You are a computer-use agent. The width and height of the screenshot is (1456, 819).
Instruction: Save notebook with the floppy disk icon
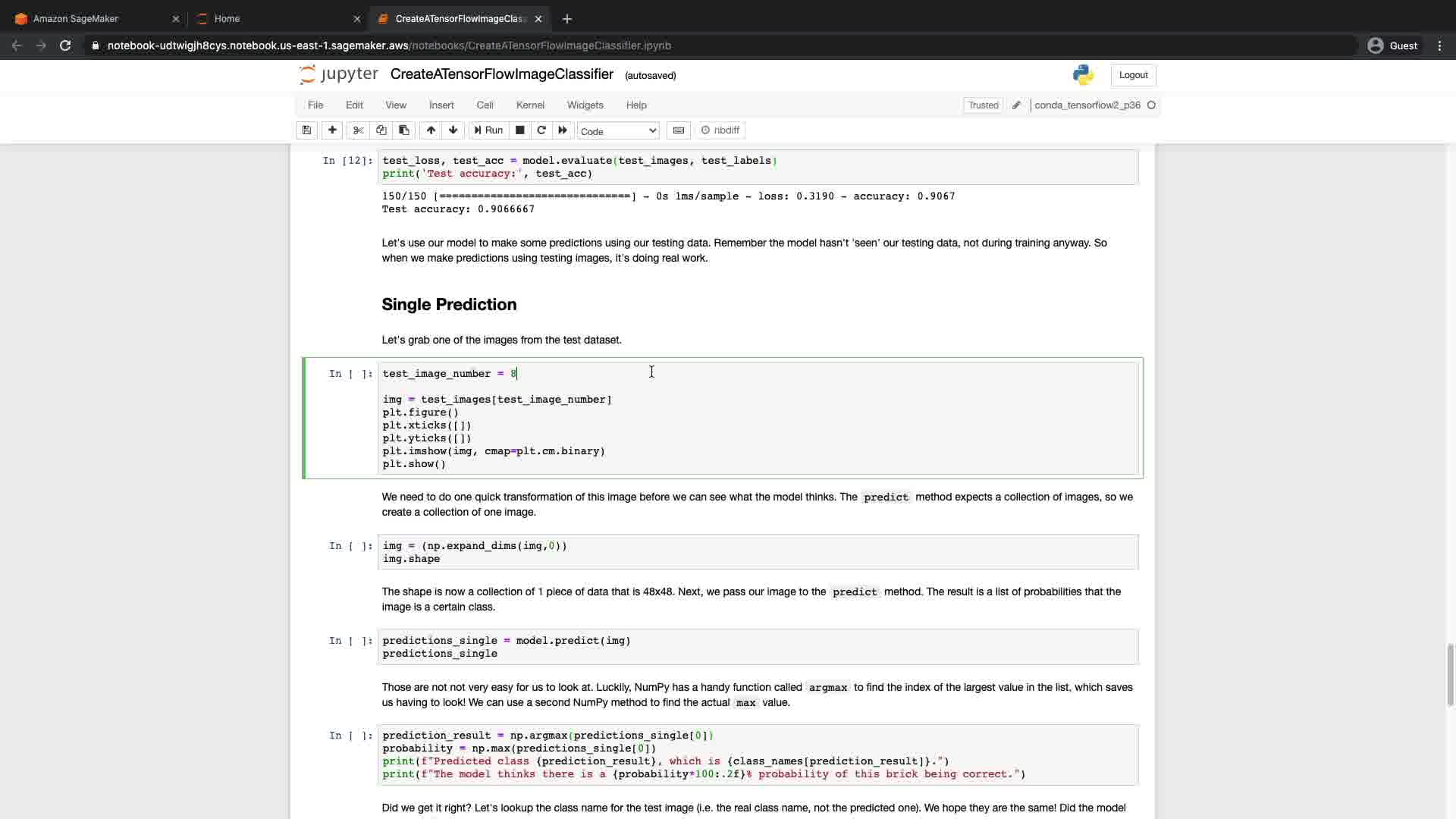coord(306,130)
